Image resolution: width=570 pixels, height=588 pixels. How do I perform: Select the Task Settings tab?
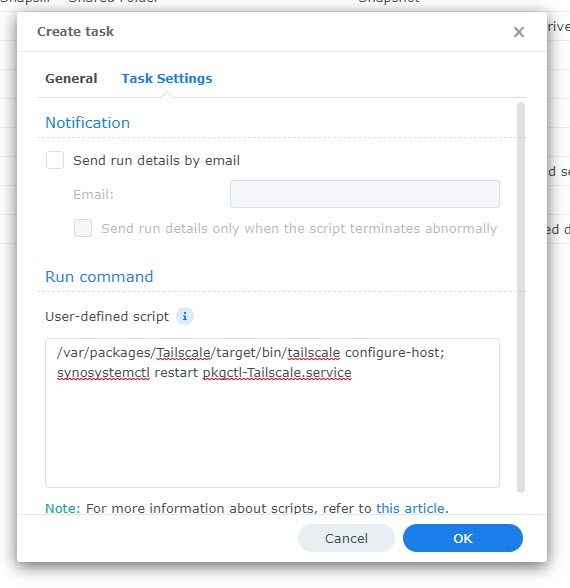coord(167,79)
